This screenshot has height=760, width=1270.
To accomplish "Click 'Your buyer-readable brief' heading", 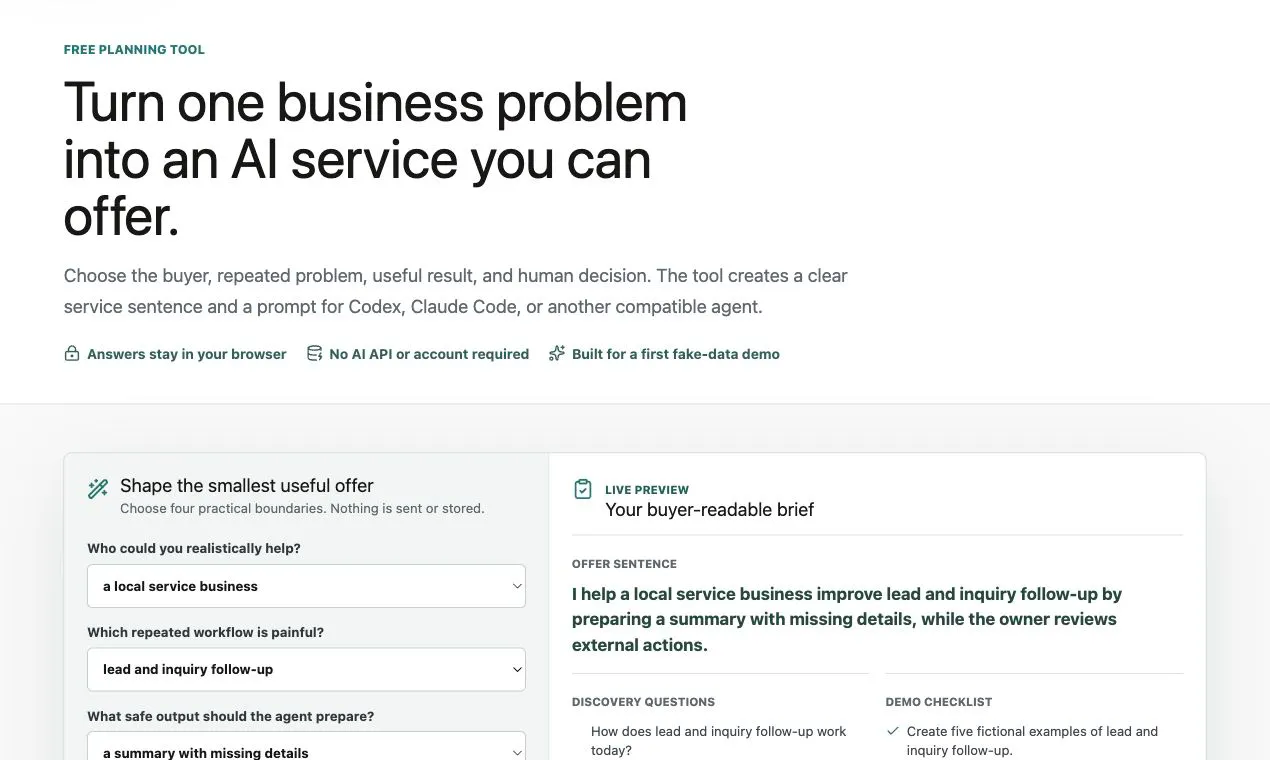I will (710, 510).
